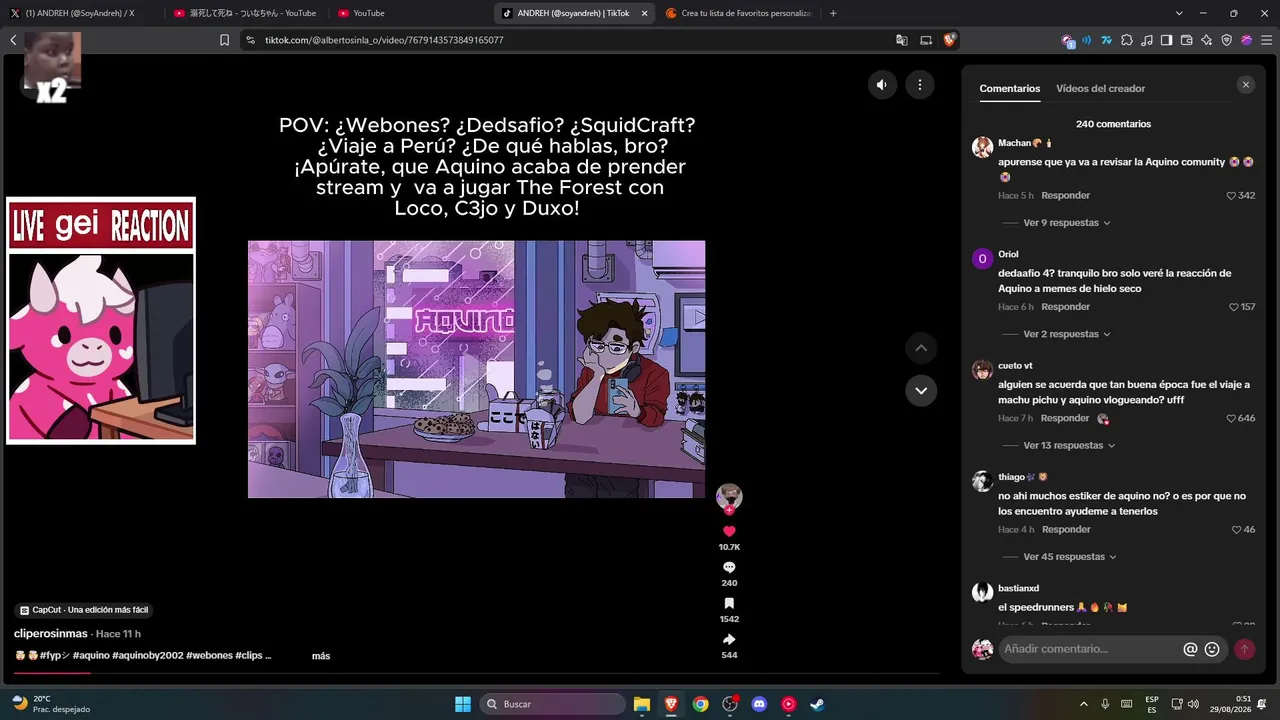Go to the previous video
Image resolution: width=1280 pixels, height=720 pixels.
coord(921,348)
